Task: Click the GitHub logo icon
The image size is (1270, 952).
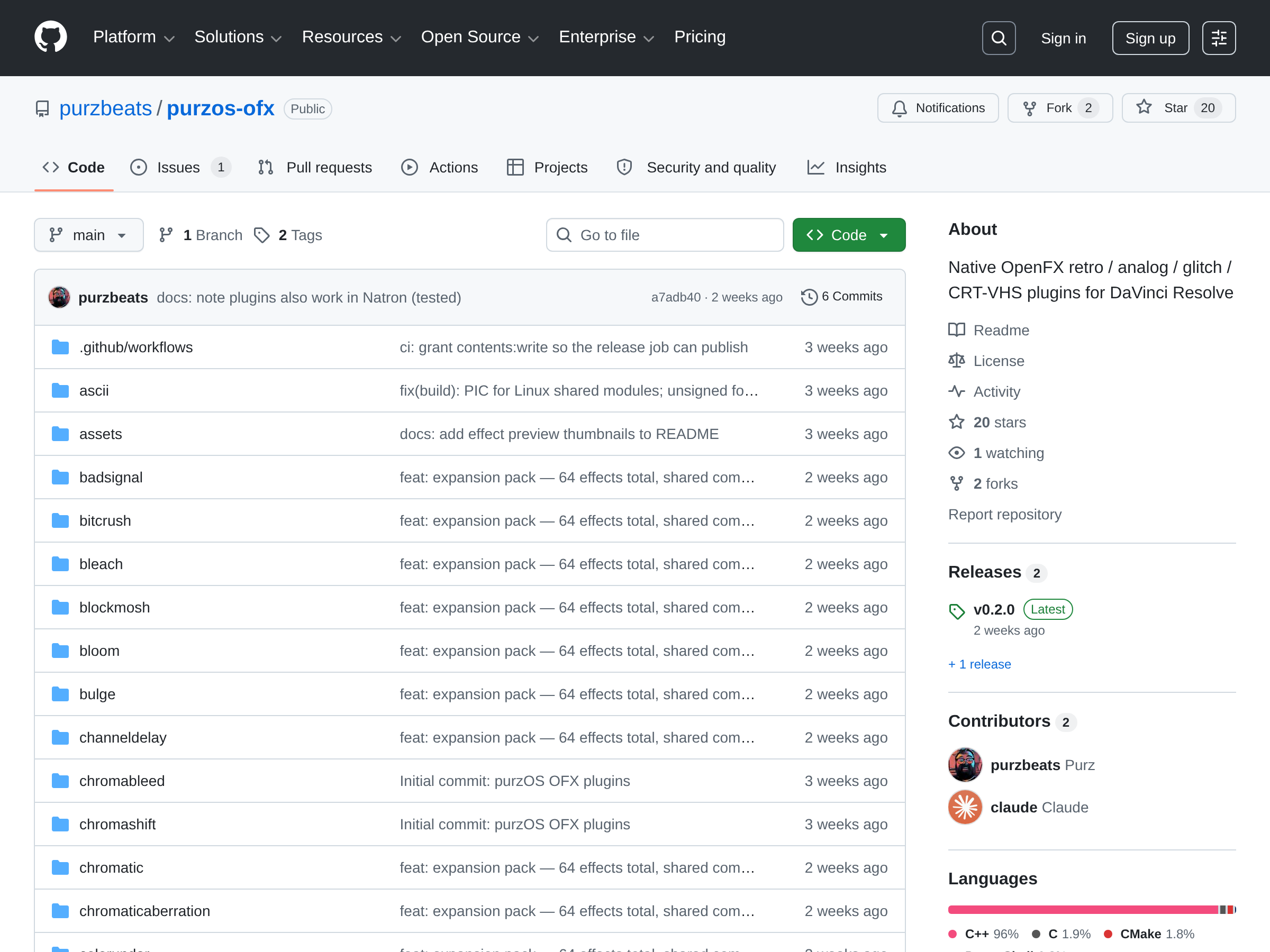Action: 50,38
